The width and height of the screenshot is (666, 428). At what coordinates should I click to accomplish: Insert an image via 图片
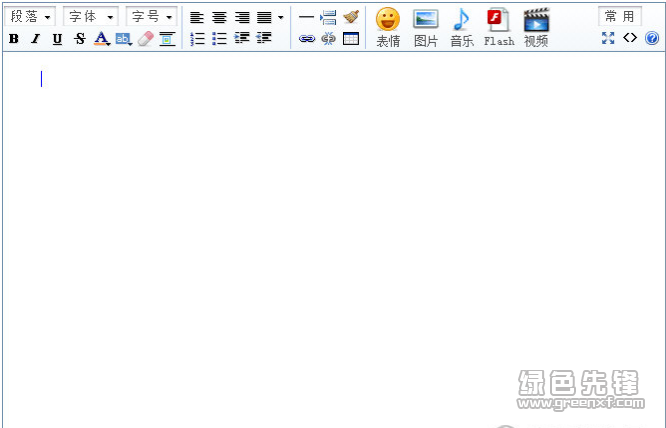426,27
